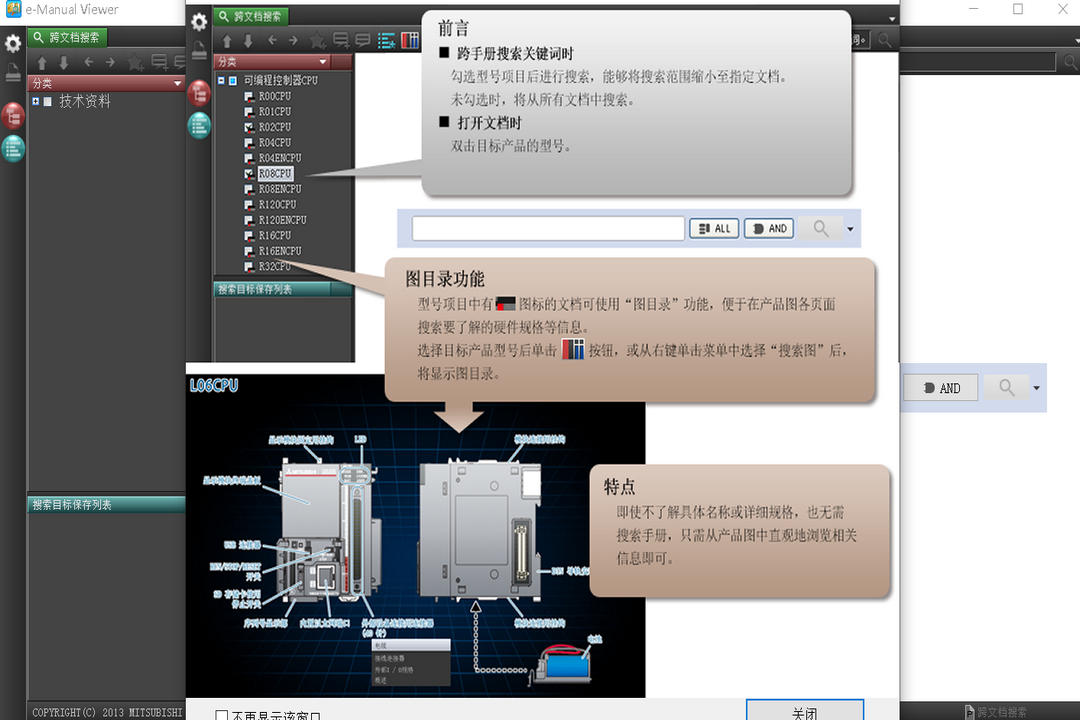
Task: Check the R04CPU checkbox
Action: (248, 142)
